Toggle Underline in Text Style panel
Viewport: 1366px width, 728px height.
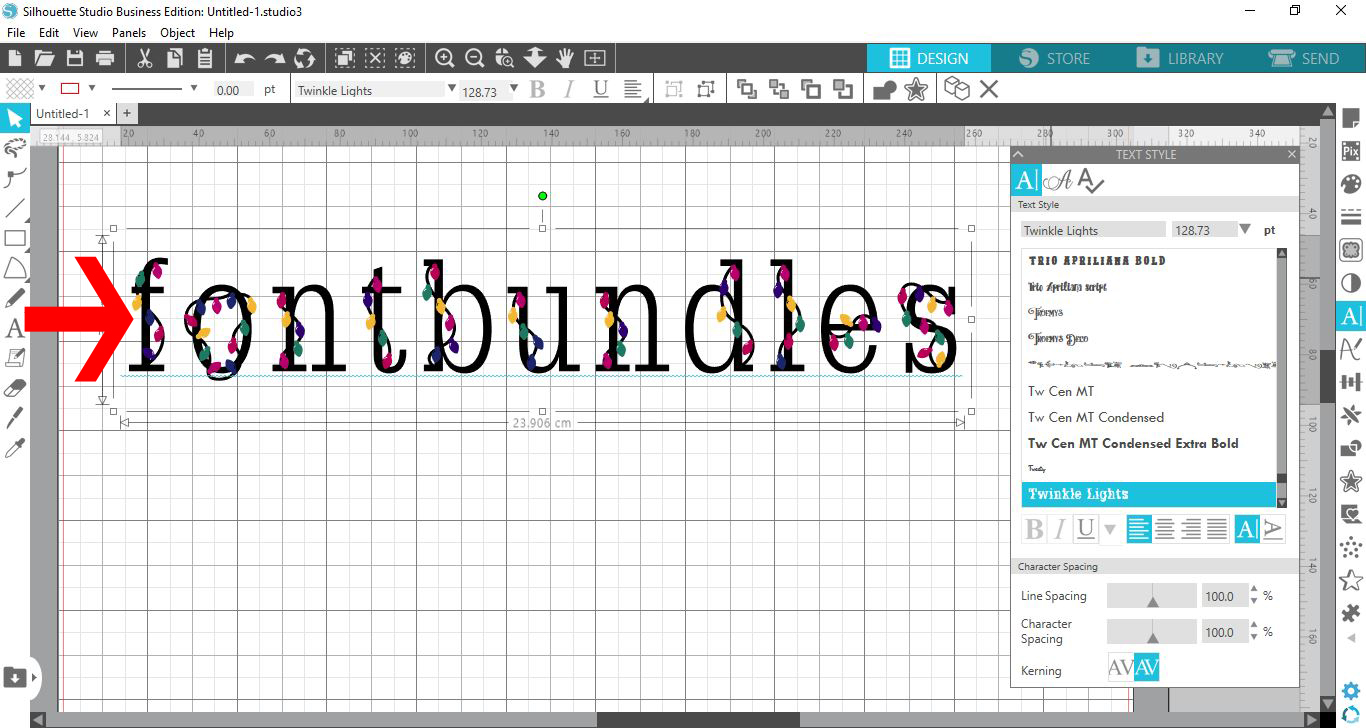[x=1086, y=528]
